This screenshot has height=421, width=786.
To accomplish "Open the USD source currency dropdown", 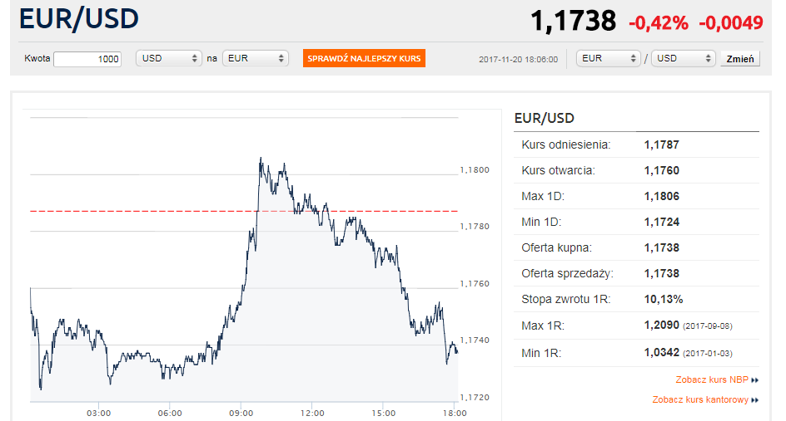I will [168, 59].
